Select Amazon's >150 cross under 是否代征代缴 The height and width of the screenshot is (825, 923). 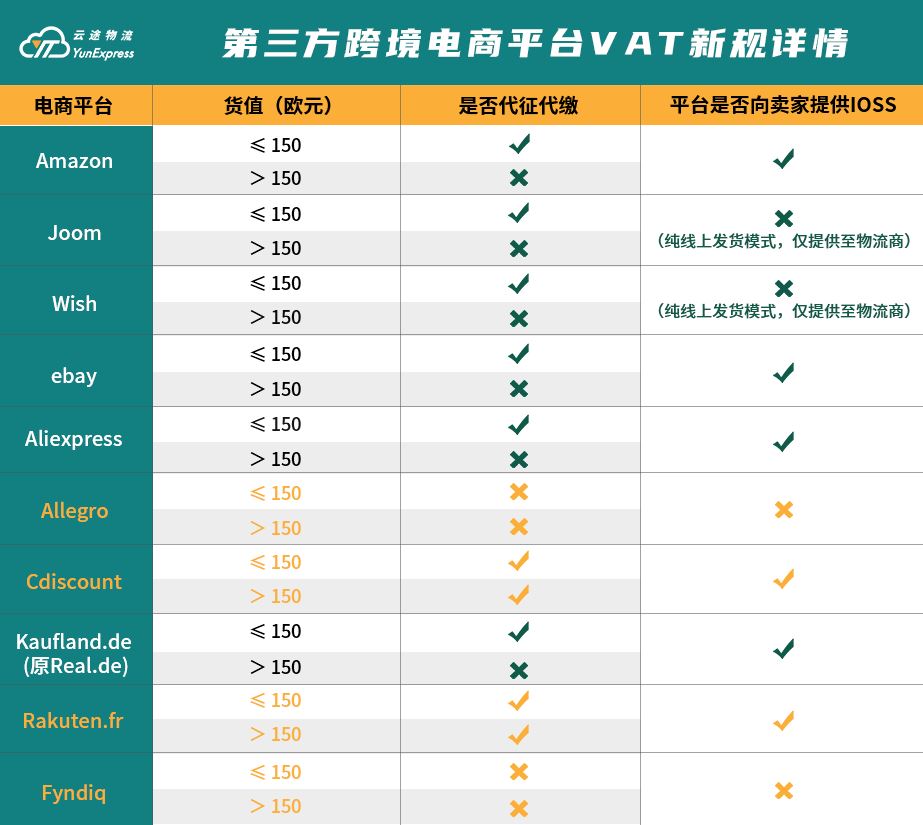[519, 178]
